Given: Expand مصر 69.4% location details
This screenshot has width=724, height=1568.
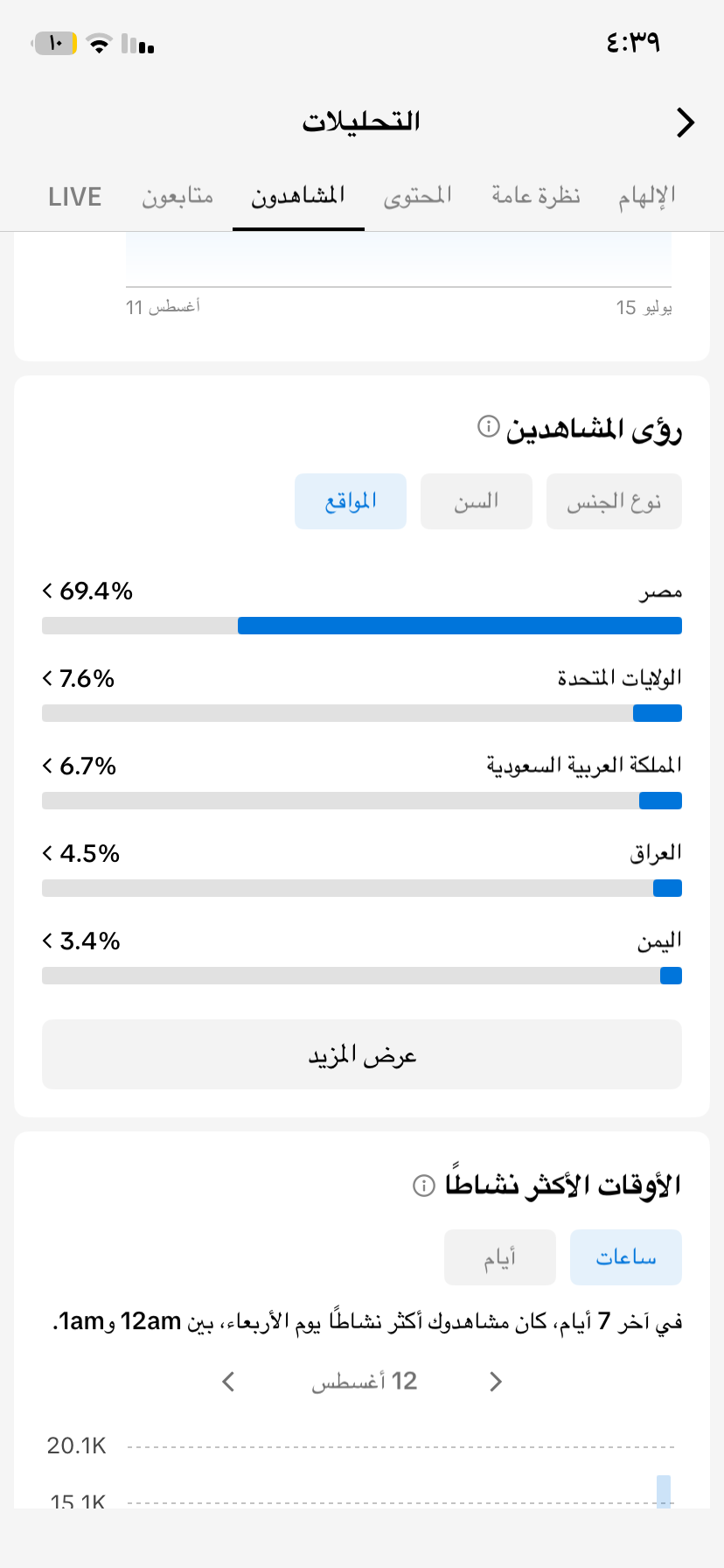Looking at the screenshot, I should (362, 591).
